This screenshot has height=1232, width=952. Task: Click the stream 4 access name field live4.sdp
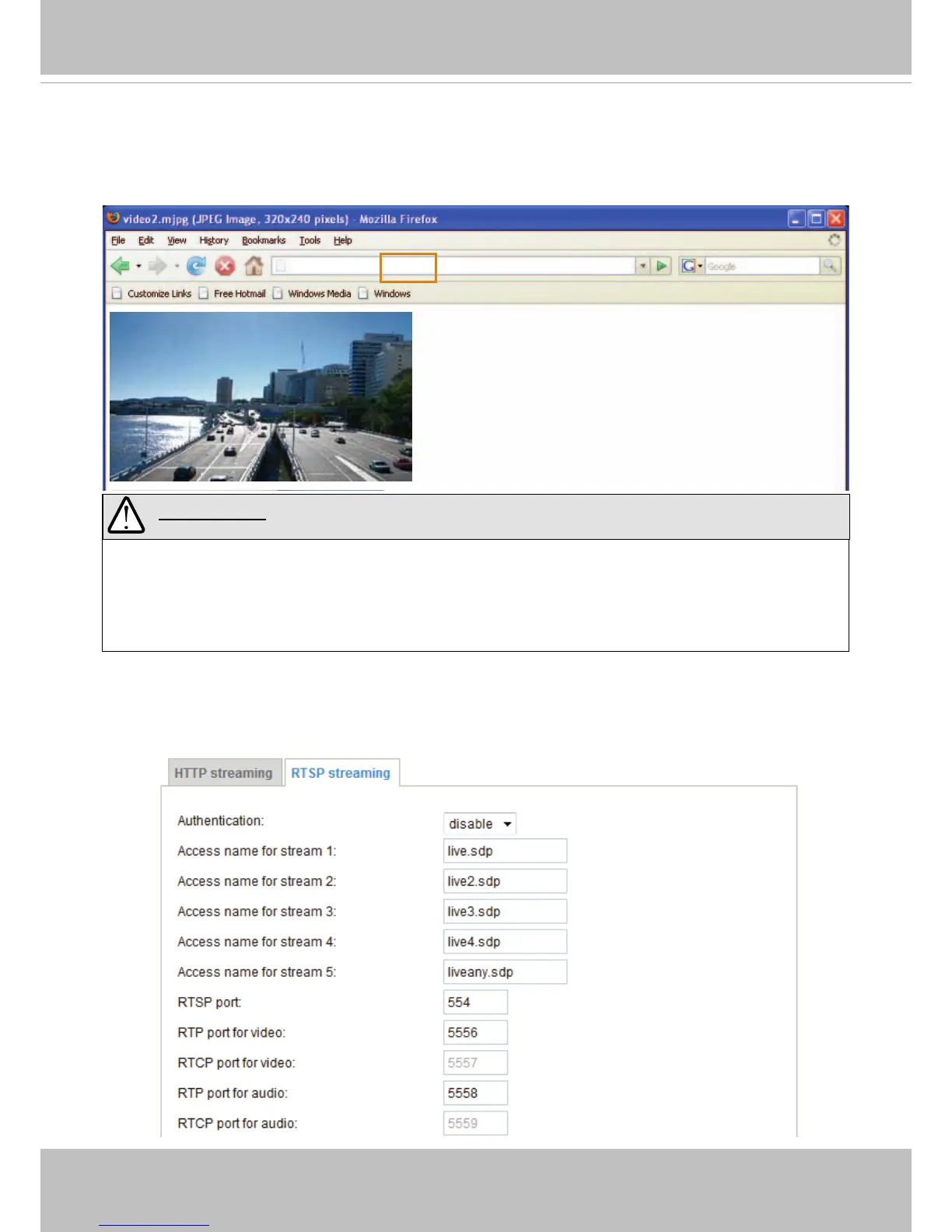click(x=505, y=942)
